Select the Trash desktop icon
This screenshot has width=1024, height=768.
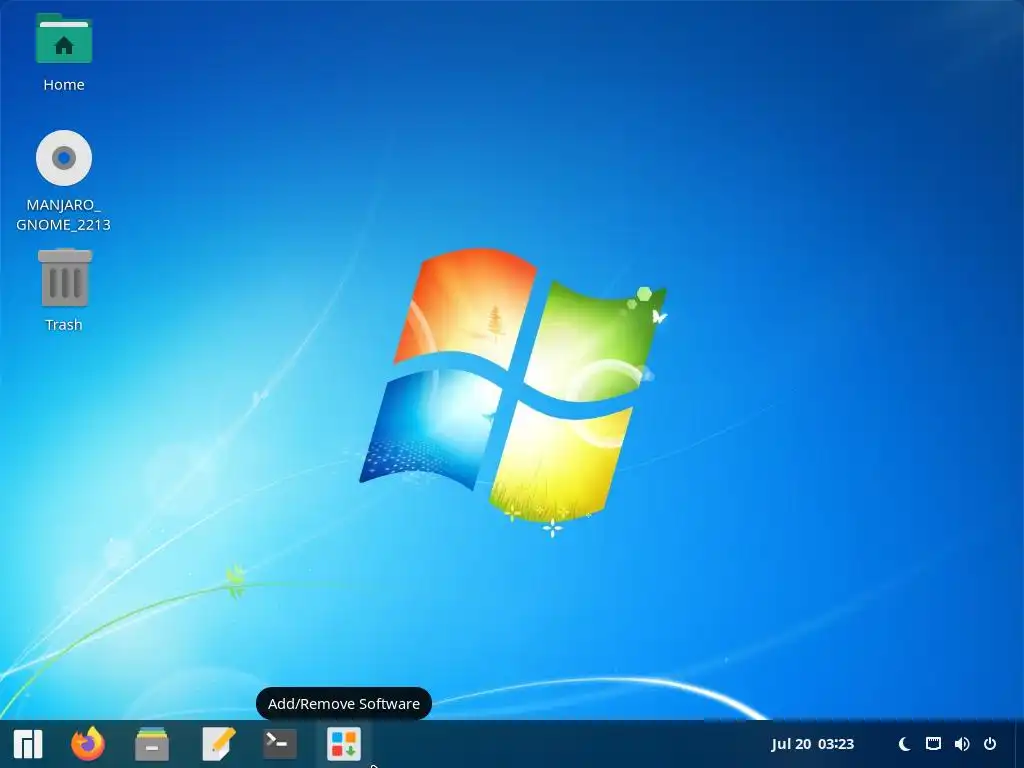[65, 278]
